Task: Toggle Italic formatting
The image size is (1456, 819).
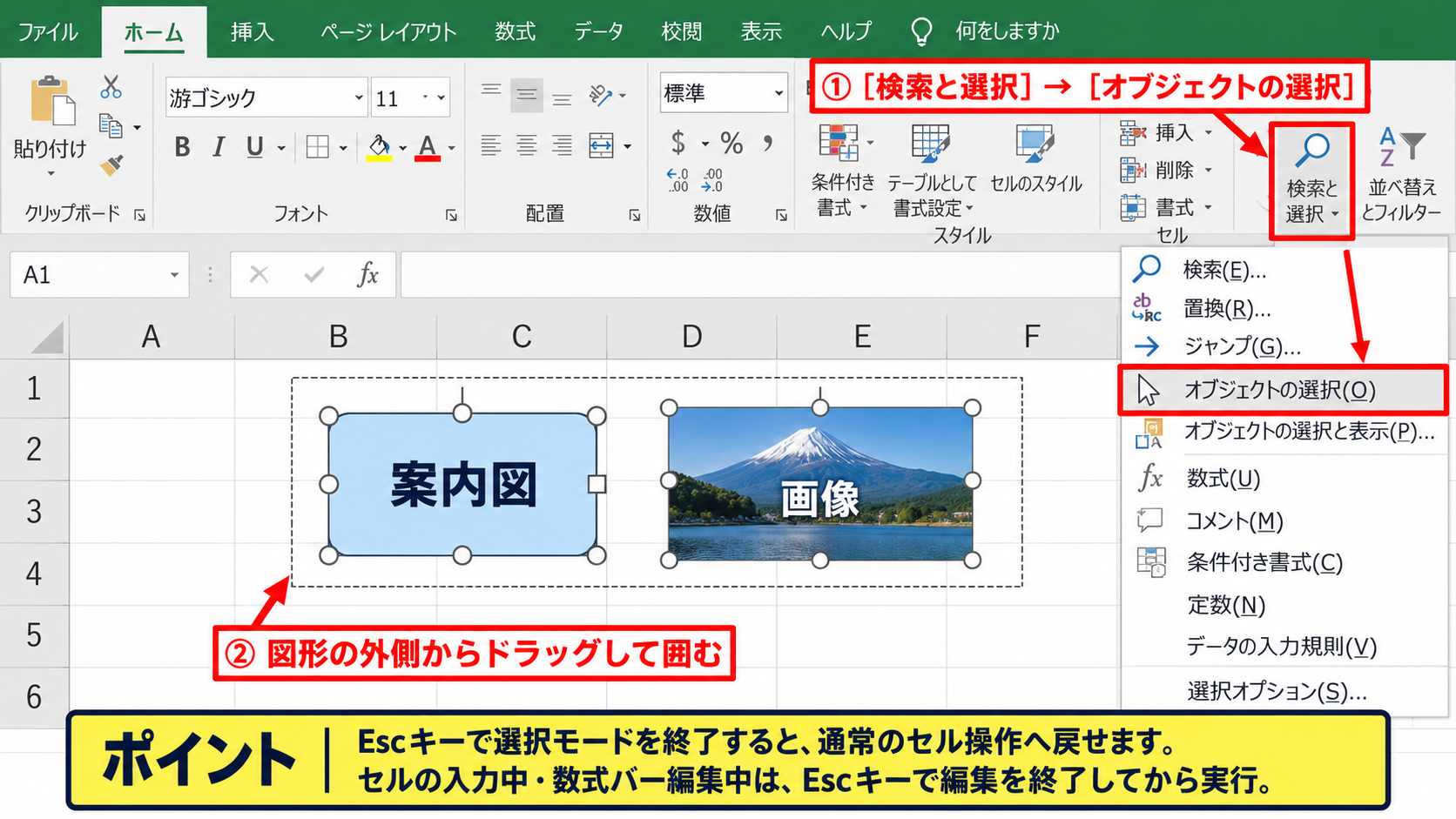Action: pos(218,147)
